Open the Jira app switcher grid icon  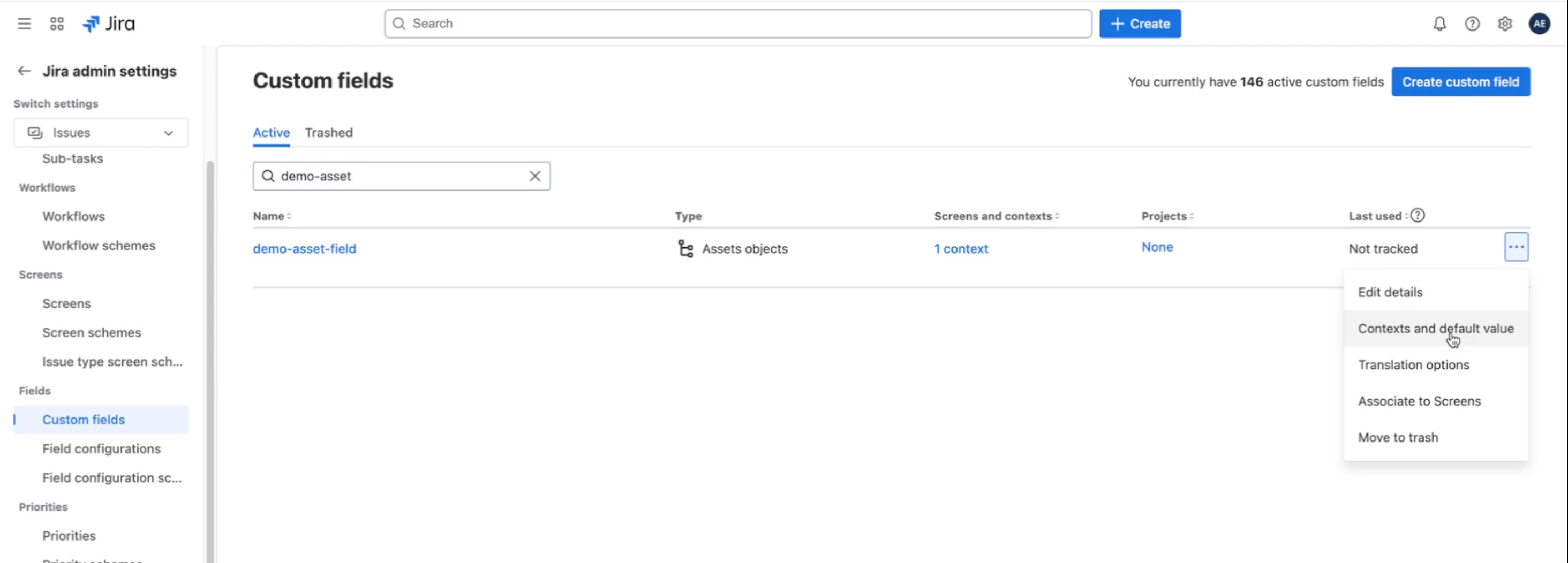[56, 23]
